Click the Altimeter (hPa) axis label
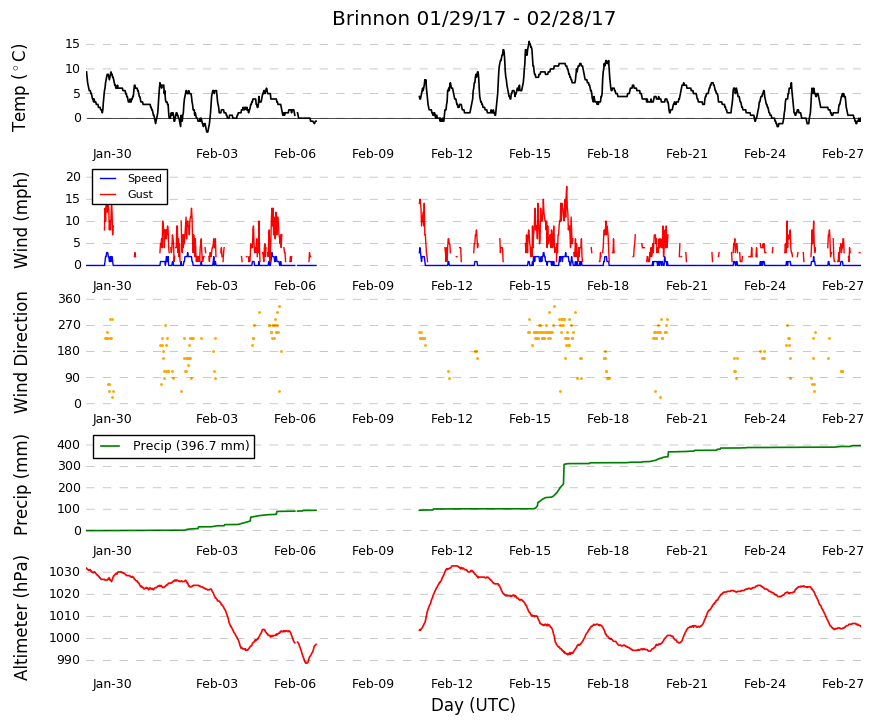875x725 pixels. point(20,617)
